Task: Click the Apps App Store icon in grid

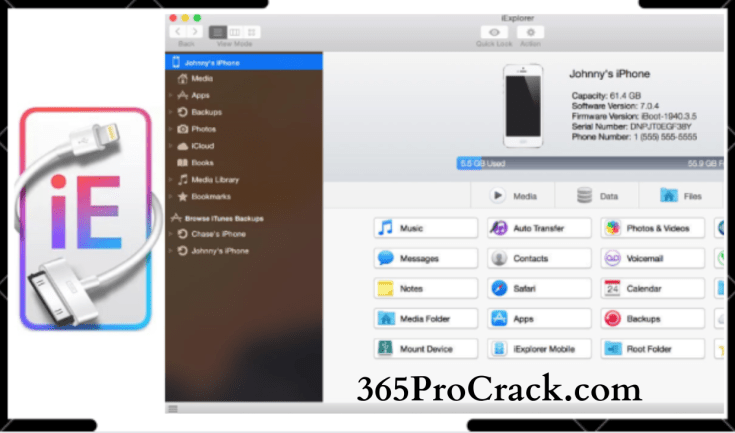Action: 499,319
